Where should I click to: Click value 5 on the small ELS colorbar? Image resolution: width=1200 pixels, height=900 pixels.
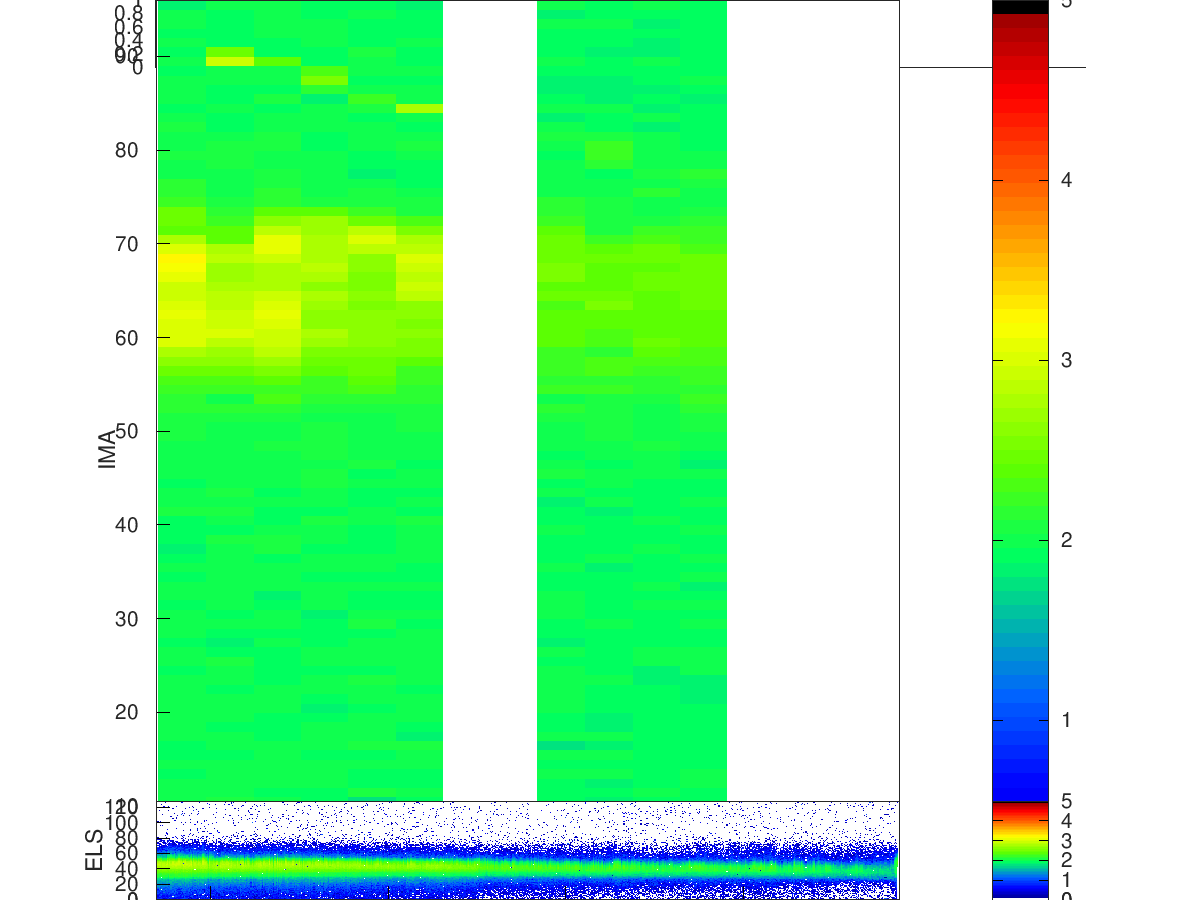click(x=1067, y=802)
